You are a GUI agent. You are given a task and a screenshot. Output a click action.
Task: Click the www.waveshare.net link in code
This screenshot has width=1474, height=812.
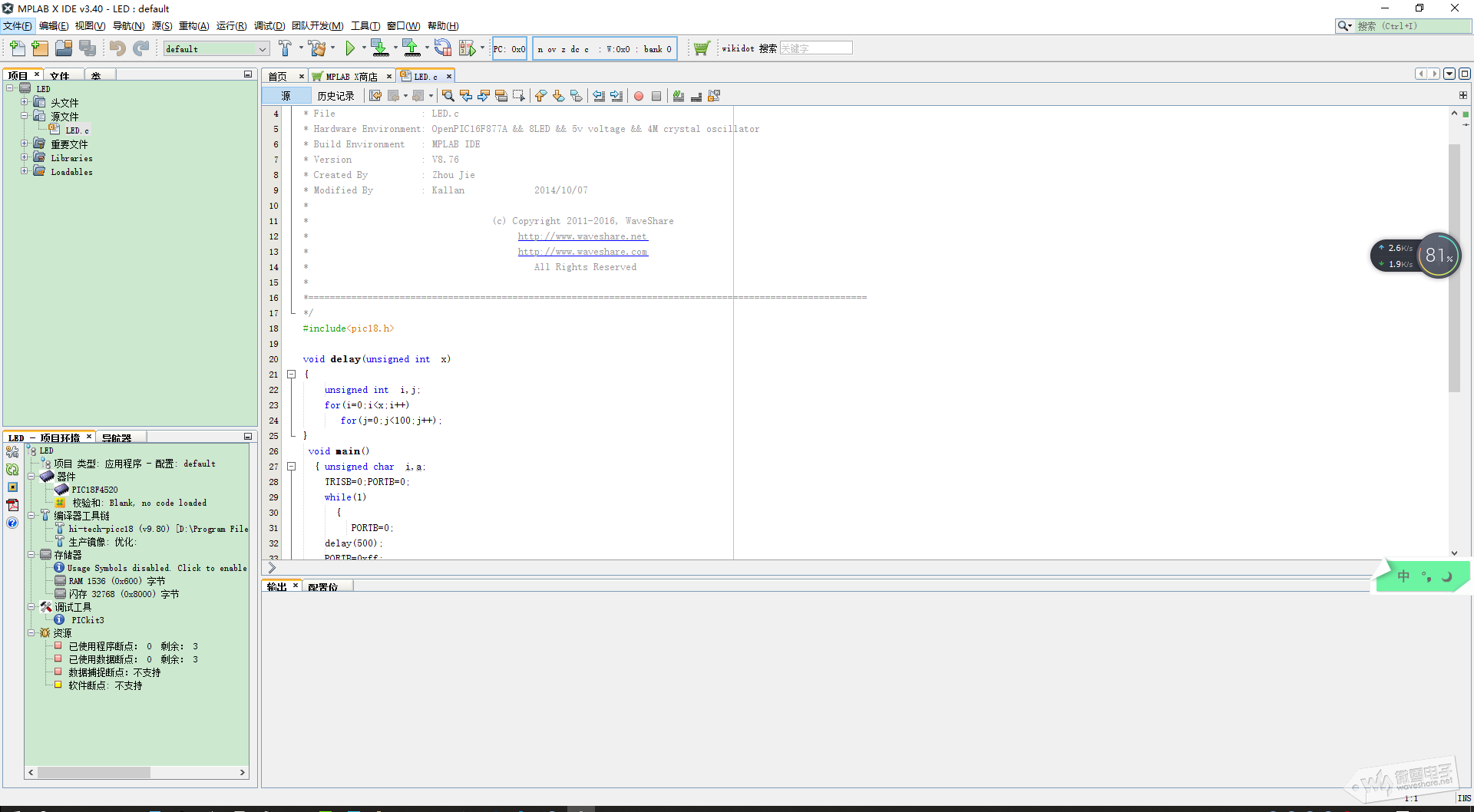click(582, 236)
